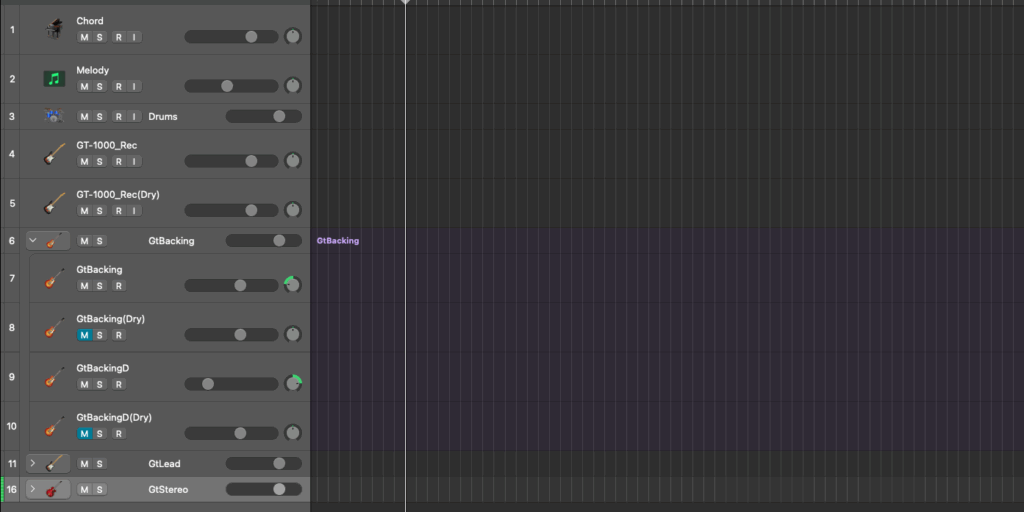Solo the GtLead stack
Image resolution: width=1024 pixels, height=512 pixels.
click(99, 464)
